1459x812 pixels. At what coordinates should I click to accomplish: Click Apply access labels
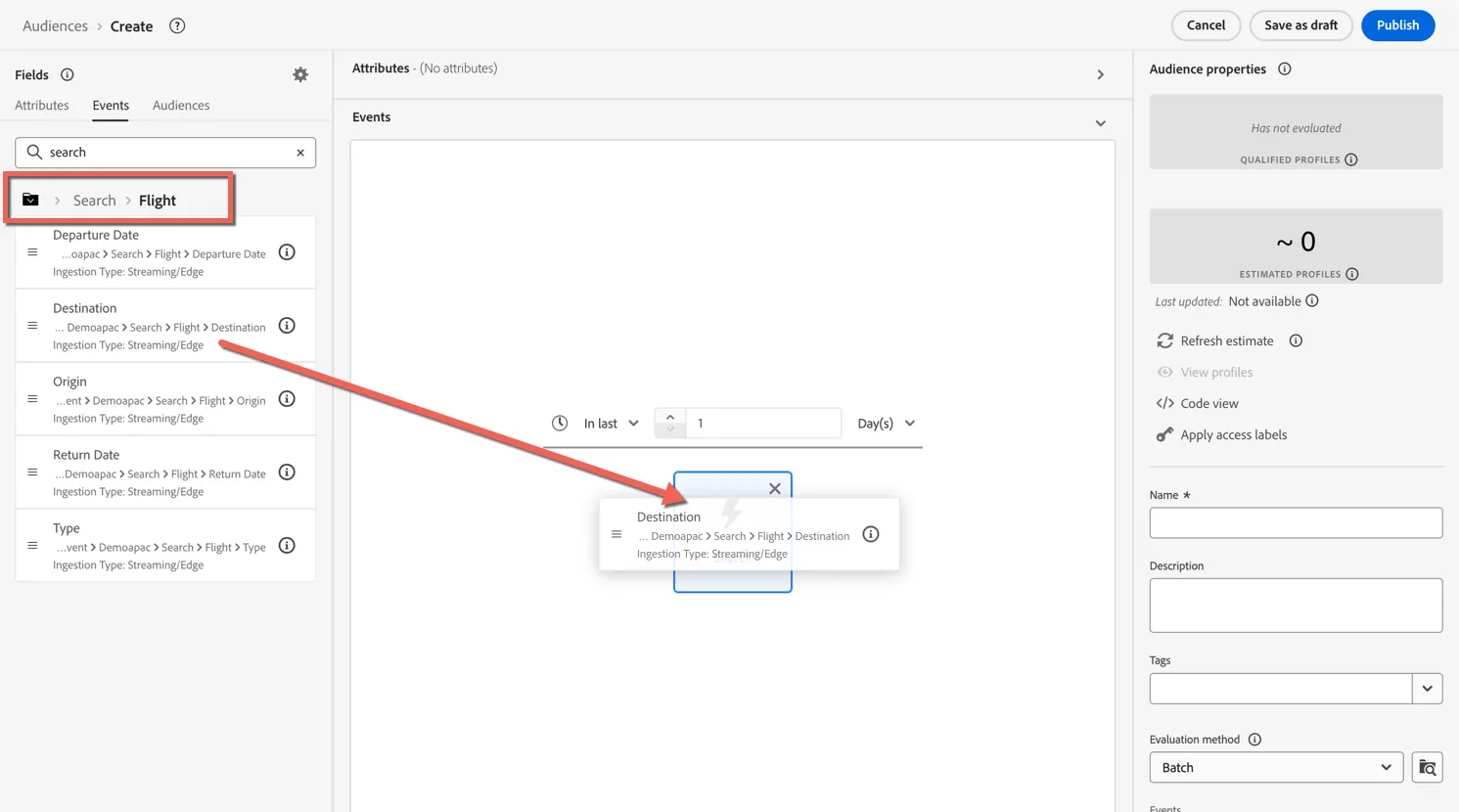(x=1234, y=434)
